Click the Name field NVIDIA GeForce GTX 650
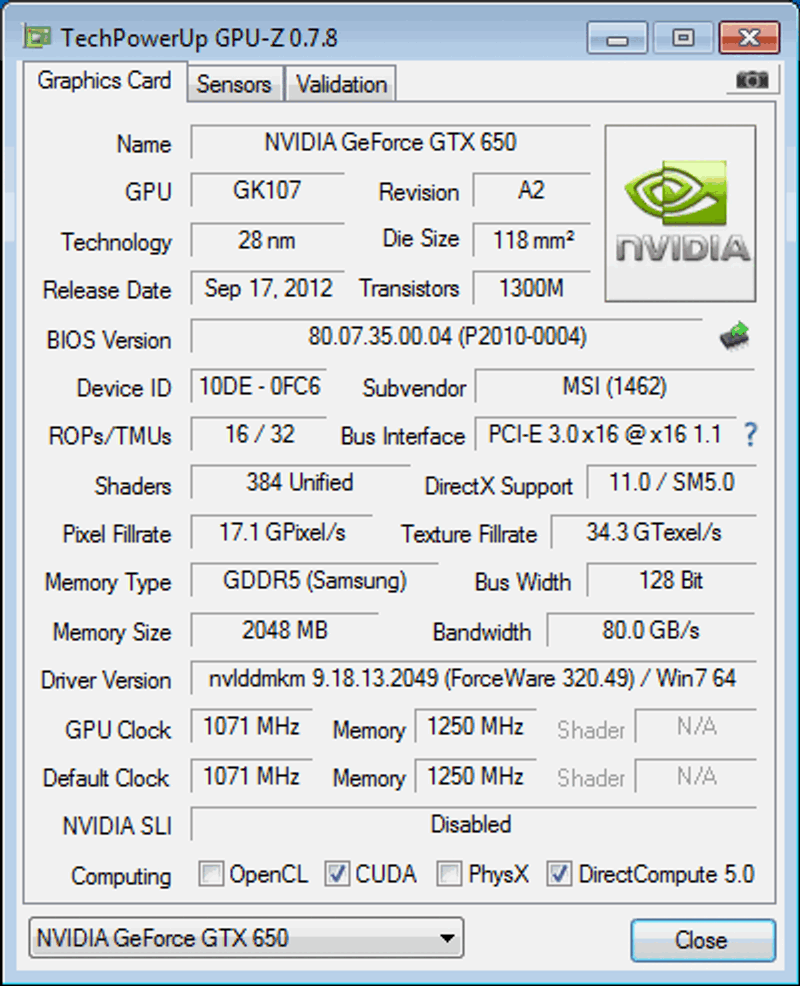This screenshot has width=800, height=986. 391,142
